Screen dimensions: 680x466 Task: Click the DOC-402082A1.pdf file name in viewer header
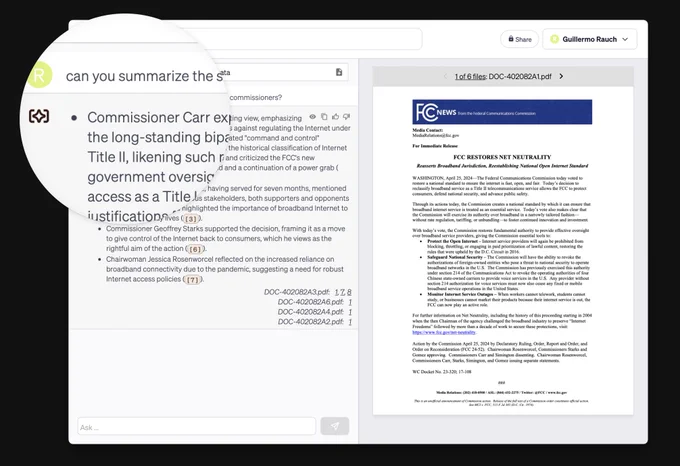(x=520, y=77)
